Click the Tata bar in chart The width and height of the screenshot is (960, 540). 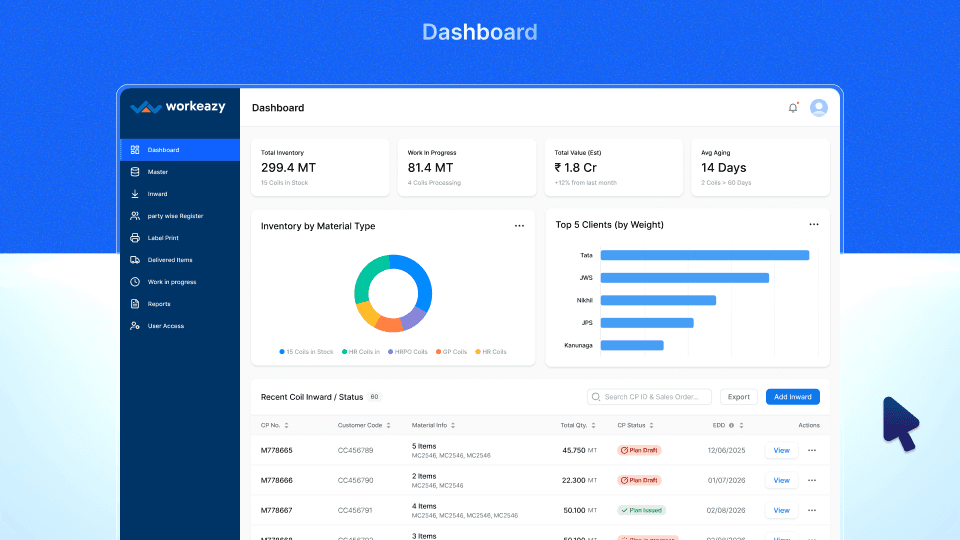click(x=705, y=255)
